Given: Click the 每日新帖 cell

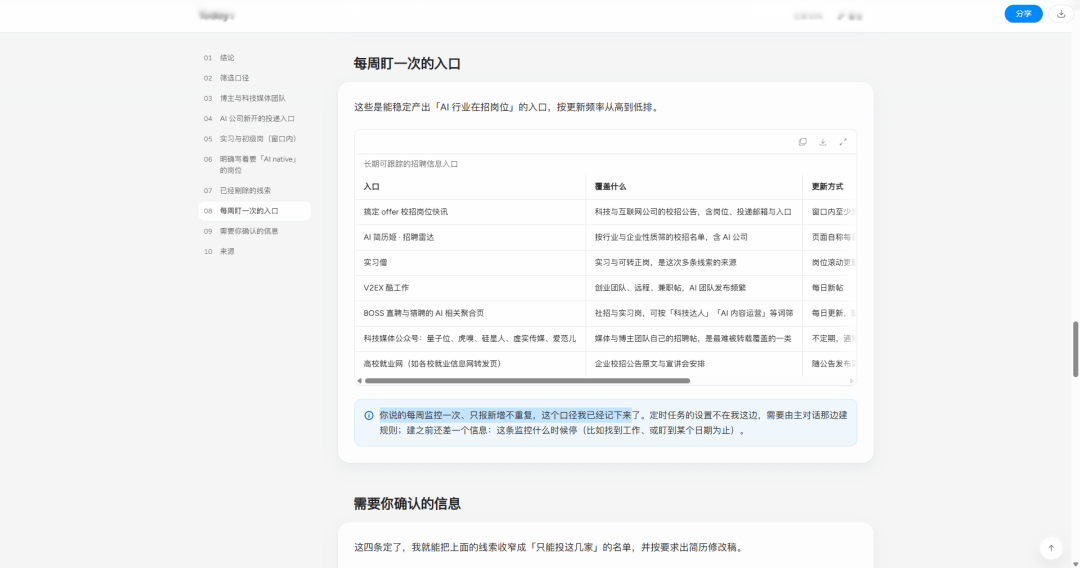Looking at the screenshot, I should pos(829,288).
